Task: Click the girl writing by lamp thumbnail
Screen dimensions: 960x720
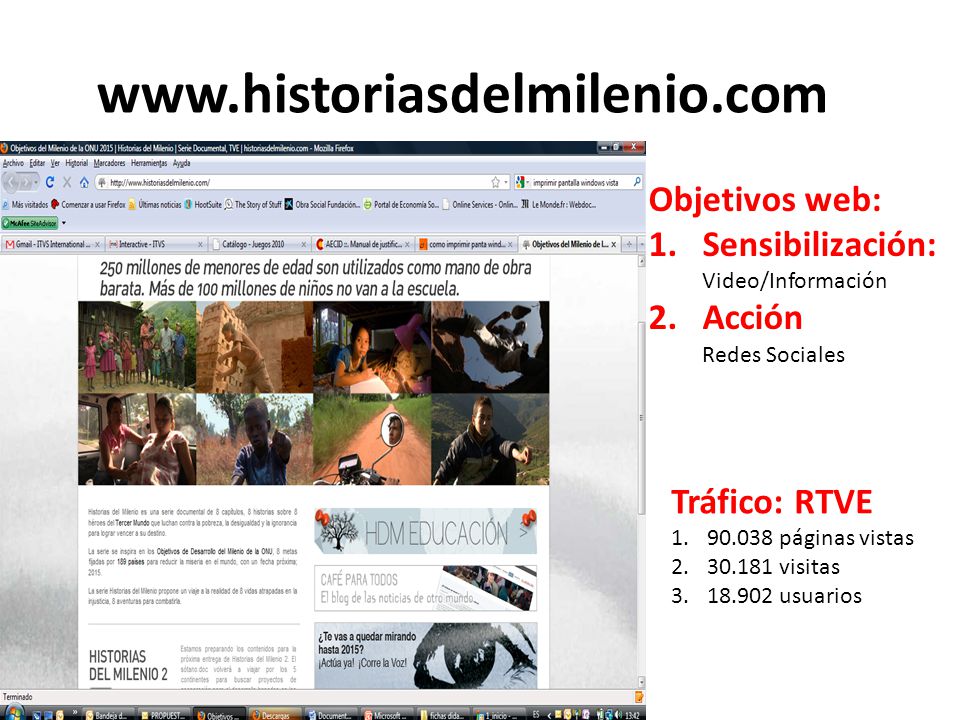Action: coord(372,347)
